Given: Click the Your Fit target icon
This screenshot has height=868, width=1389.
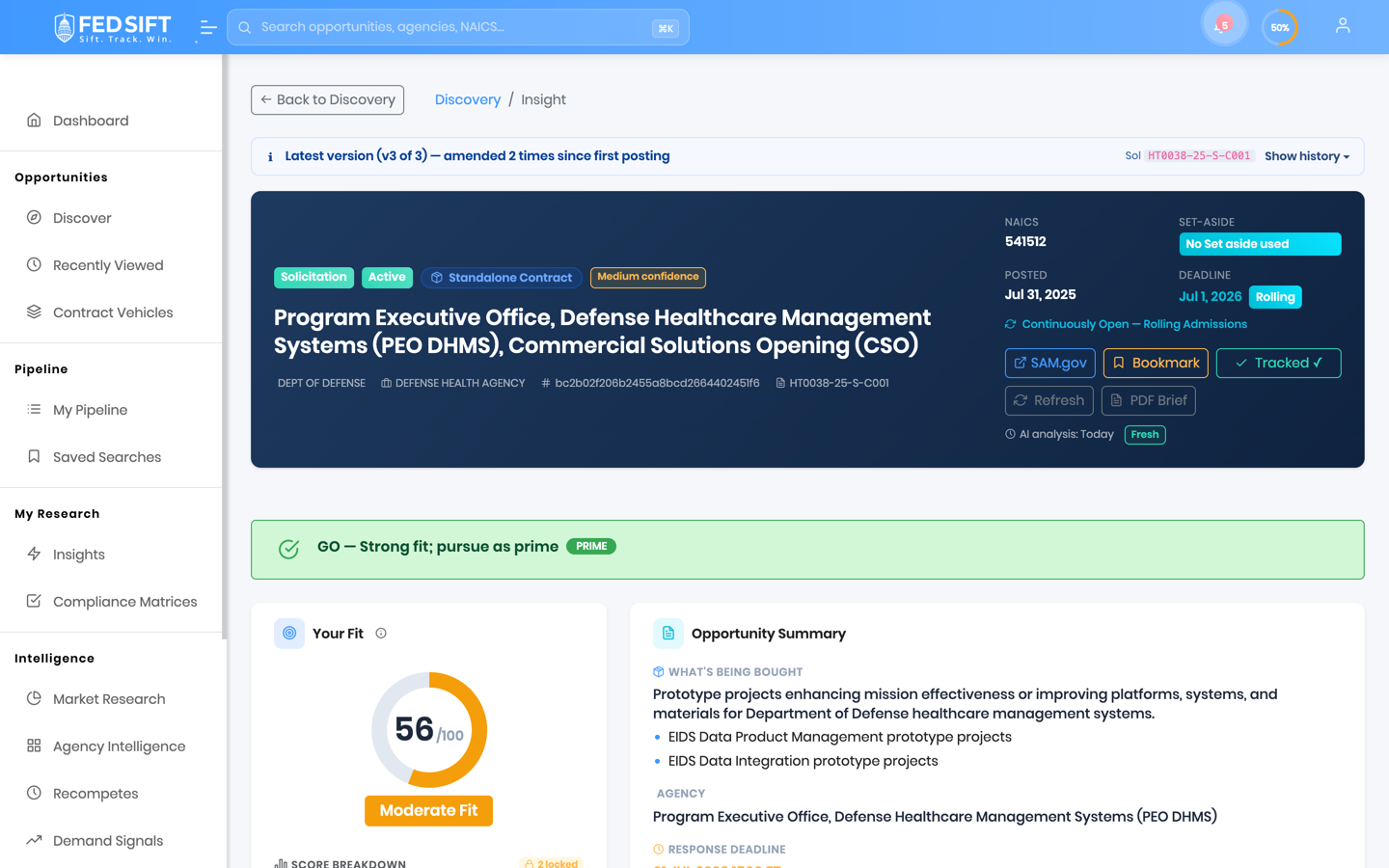Looking at the screenshot, I should click(x=289, y=634).
